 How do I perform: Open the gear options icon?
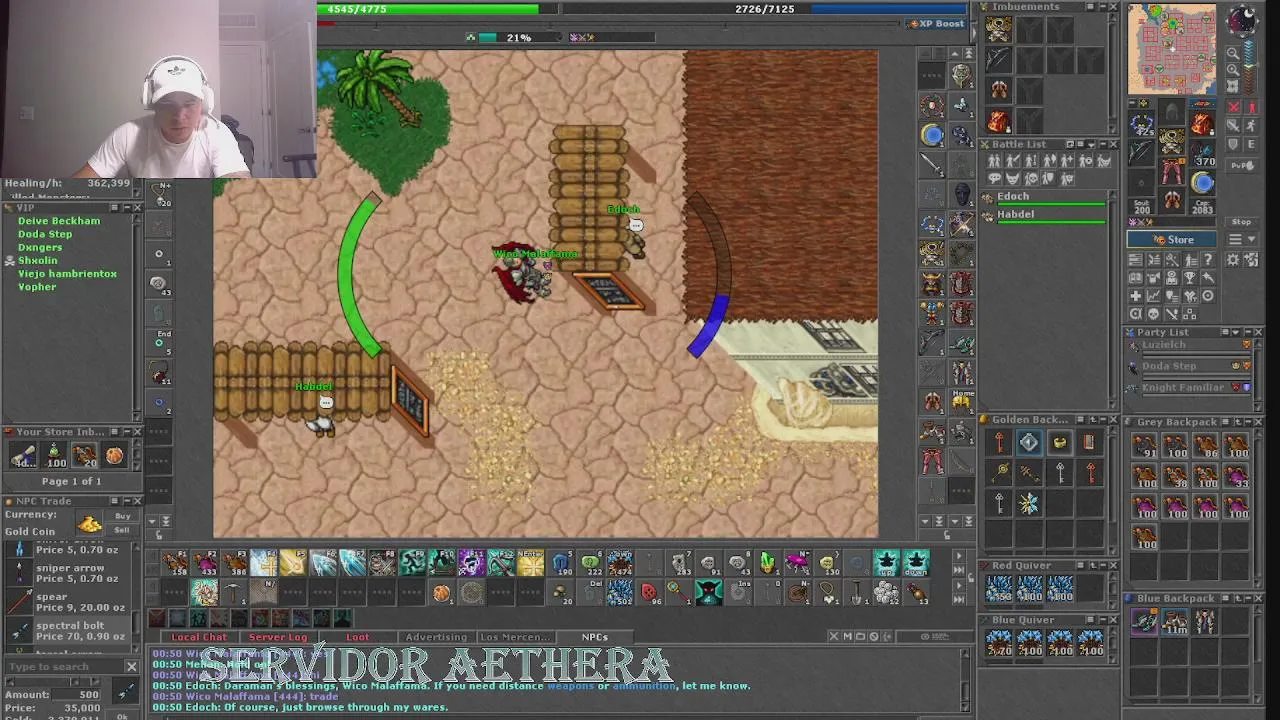[1233, 260]
